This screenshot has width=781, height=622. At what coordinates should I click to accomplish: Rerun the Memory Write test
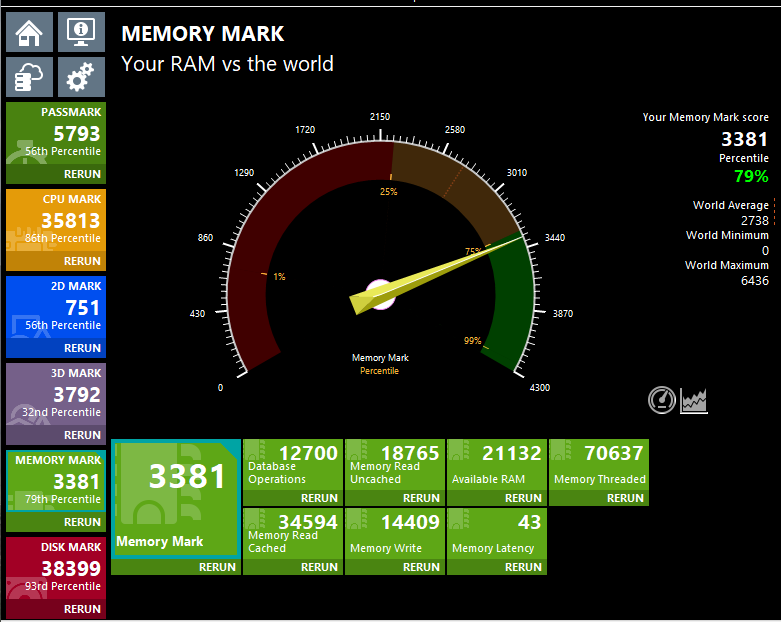(x=421, y=567)
